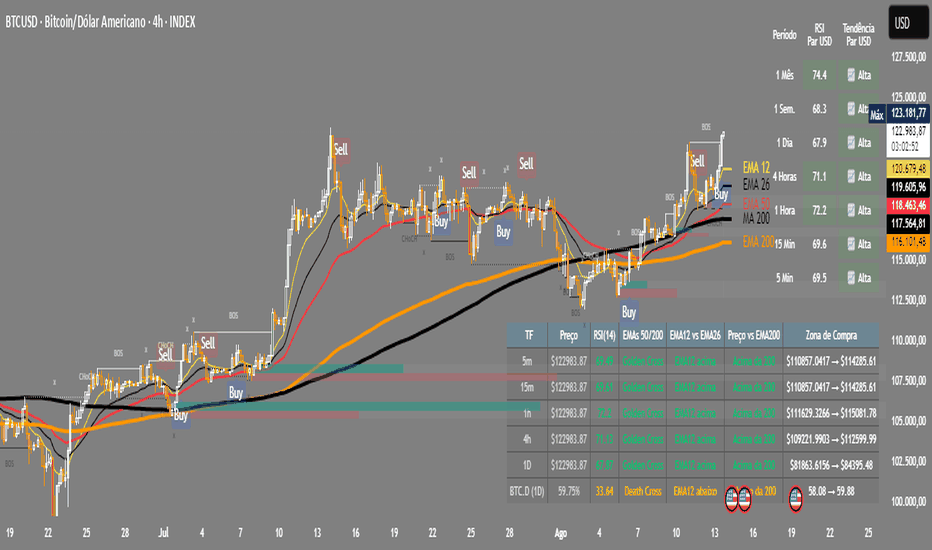Select the Máx price tag
932x550 pixels.
click(x=877, y=115)
